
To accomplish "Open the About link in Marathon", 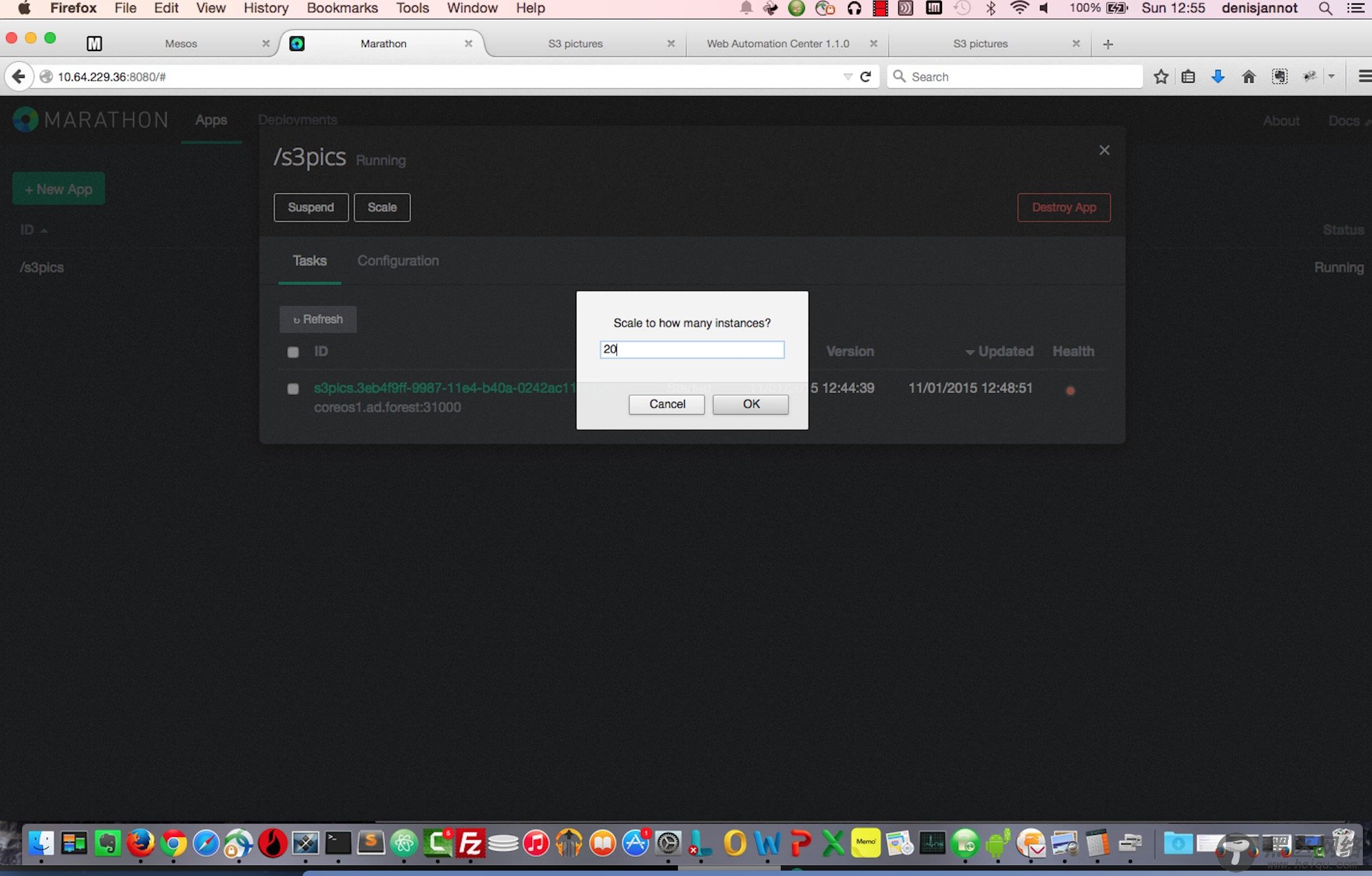I will click(x=1281, y=121).
